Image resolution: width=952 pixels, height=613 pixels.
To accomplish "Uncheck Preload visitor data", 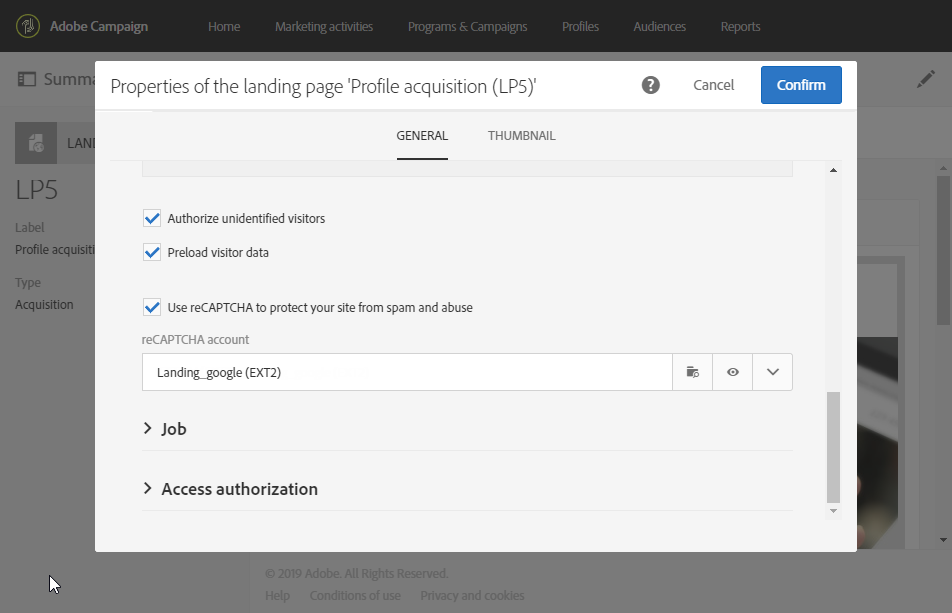I will click(x=152, y=252).
